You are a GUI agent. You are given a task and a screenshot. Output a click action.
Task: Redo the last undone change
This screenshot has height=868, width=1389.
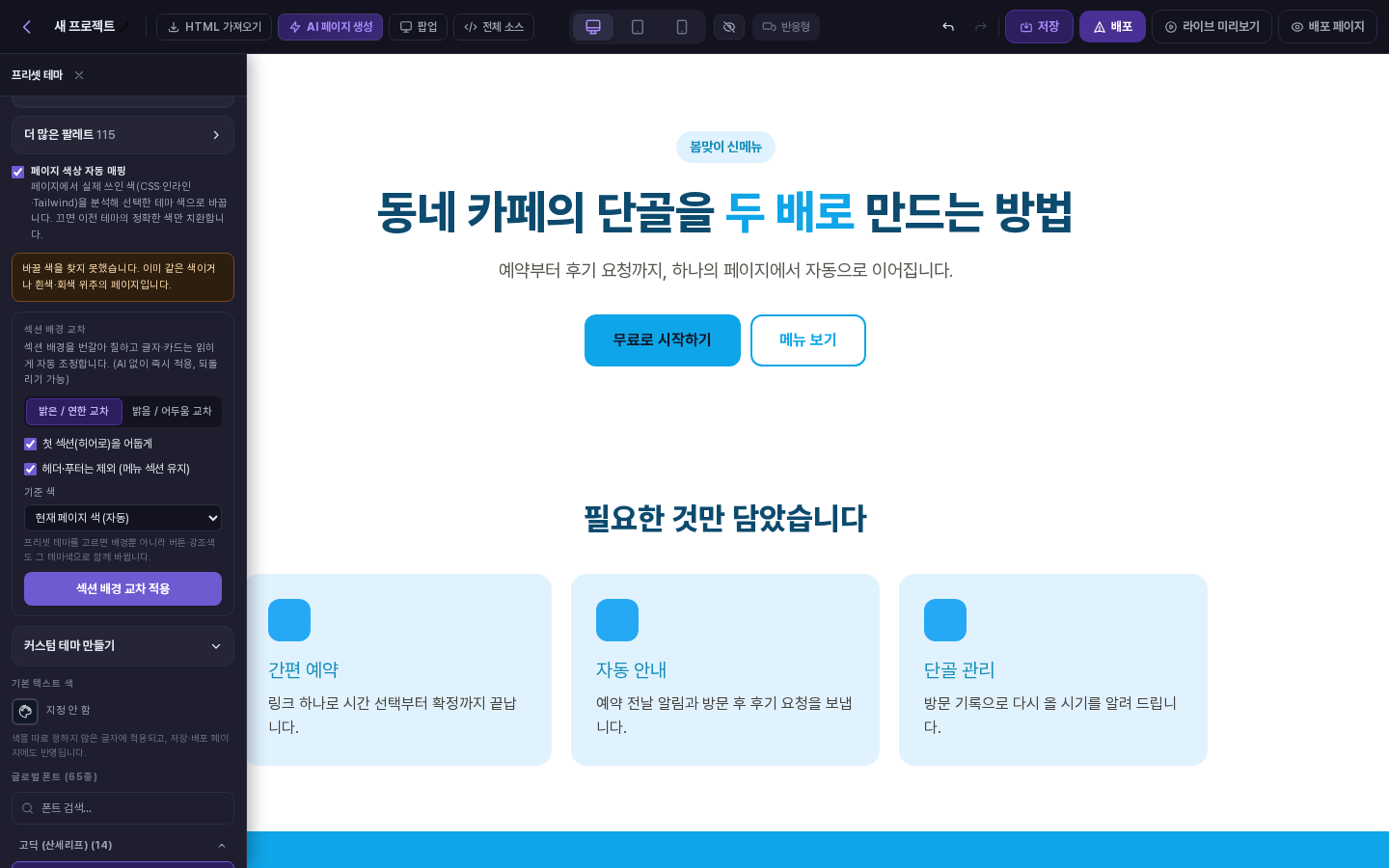tap(981, 27)
